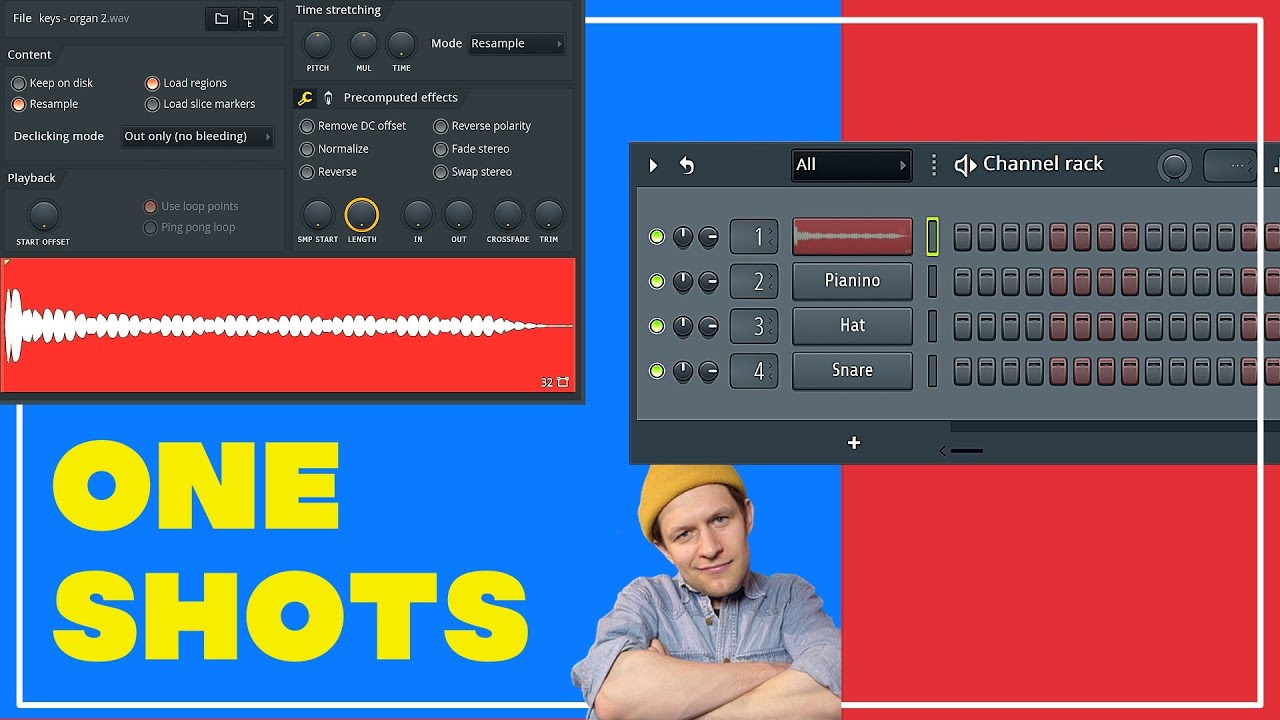Viewport: 1280px width, 720px height.
Task: Open the time stretching Mode dropdown
Action: 518,44
